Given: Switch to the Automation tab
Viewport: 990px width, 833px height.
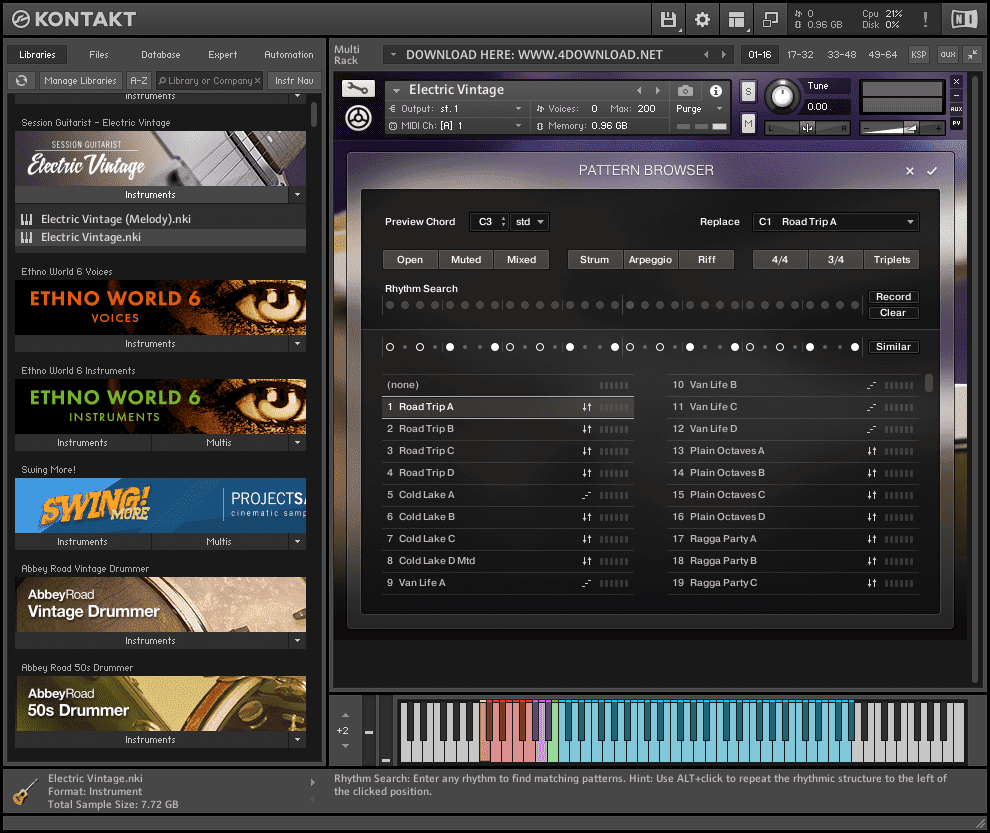Looking at the screenshot, I should (289, 55).
